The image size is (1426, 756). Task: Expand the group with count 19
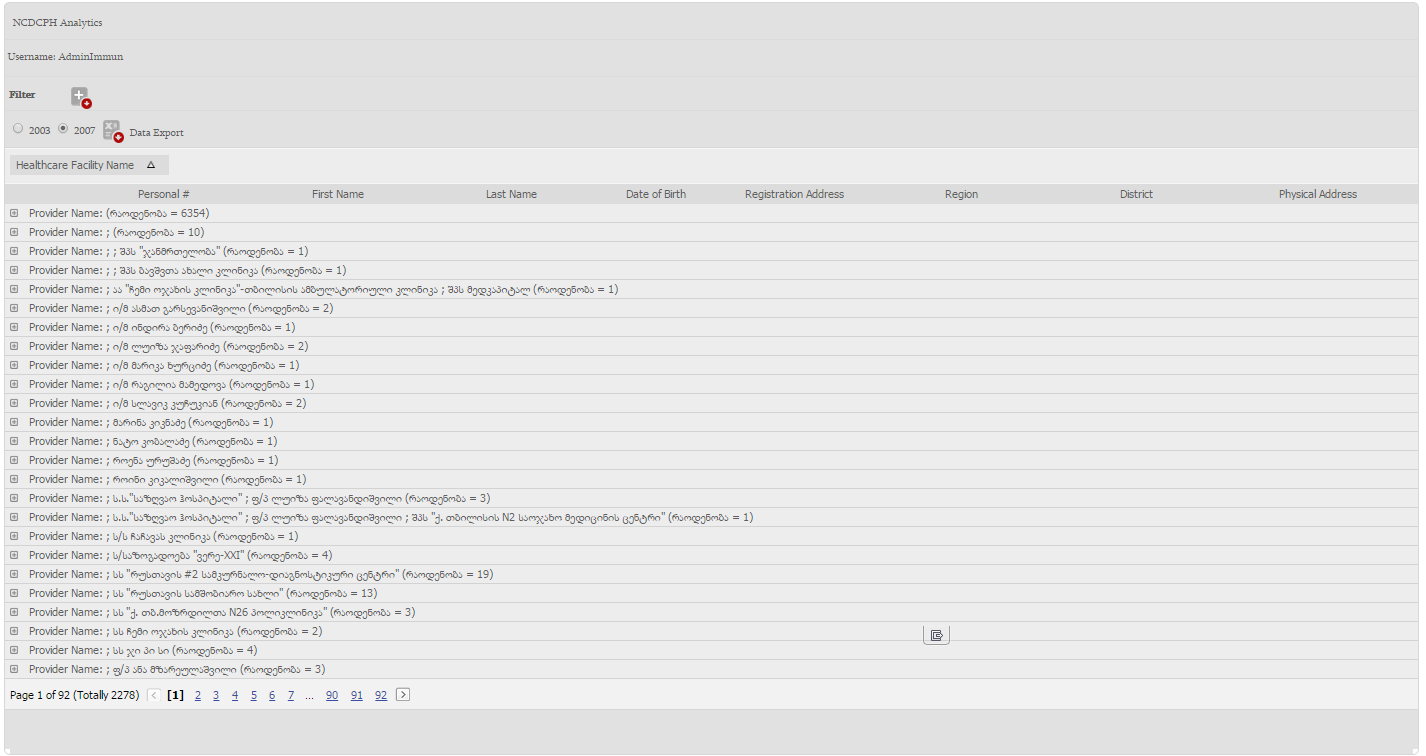coord(14,574)
